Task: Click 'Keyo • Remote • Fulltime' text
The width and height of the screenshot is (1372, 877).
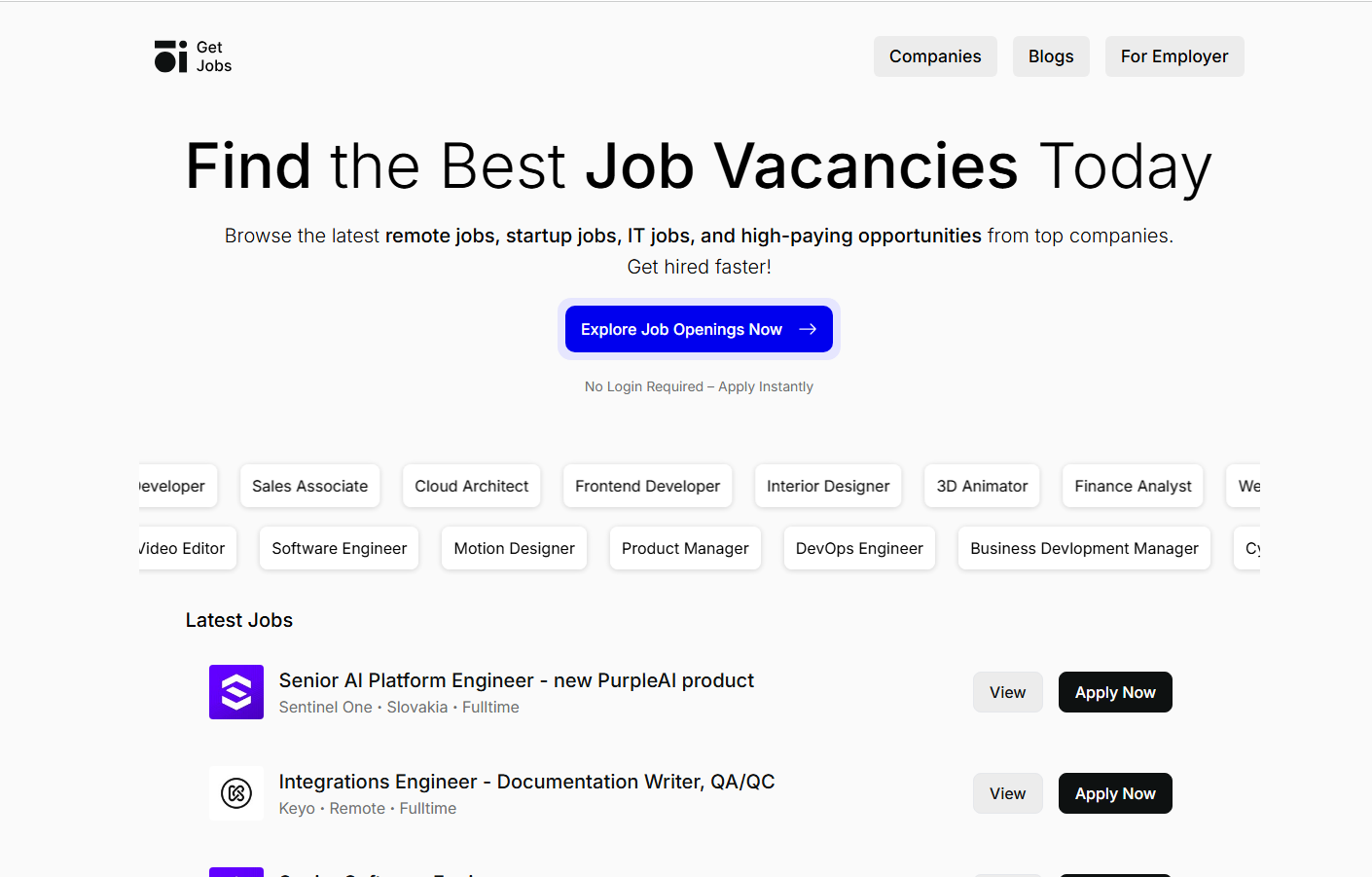Action: pos(368,809)
